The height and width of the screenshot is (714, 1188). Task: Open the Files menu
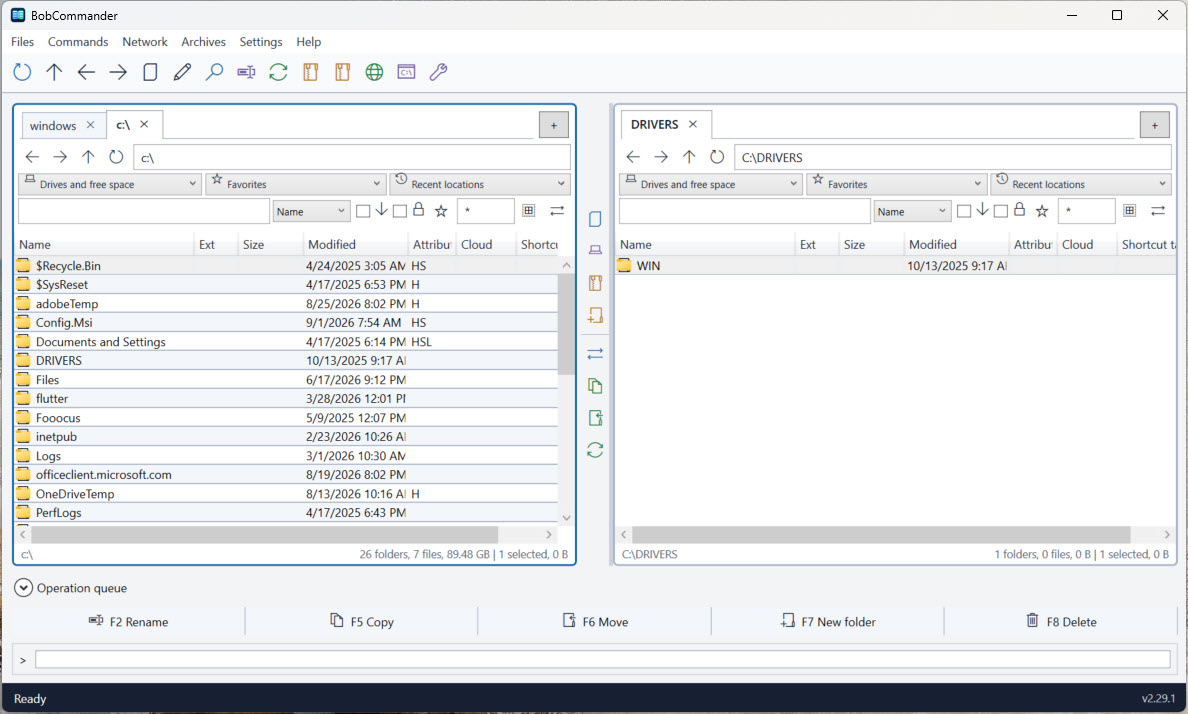[23, 42]
